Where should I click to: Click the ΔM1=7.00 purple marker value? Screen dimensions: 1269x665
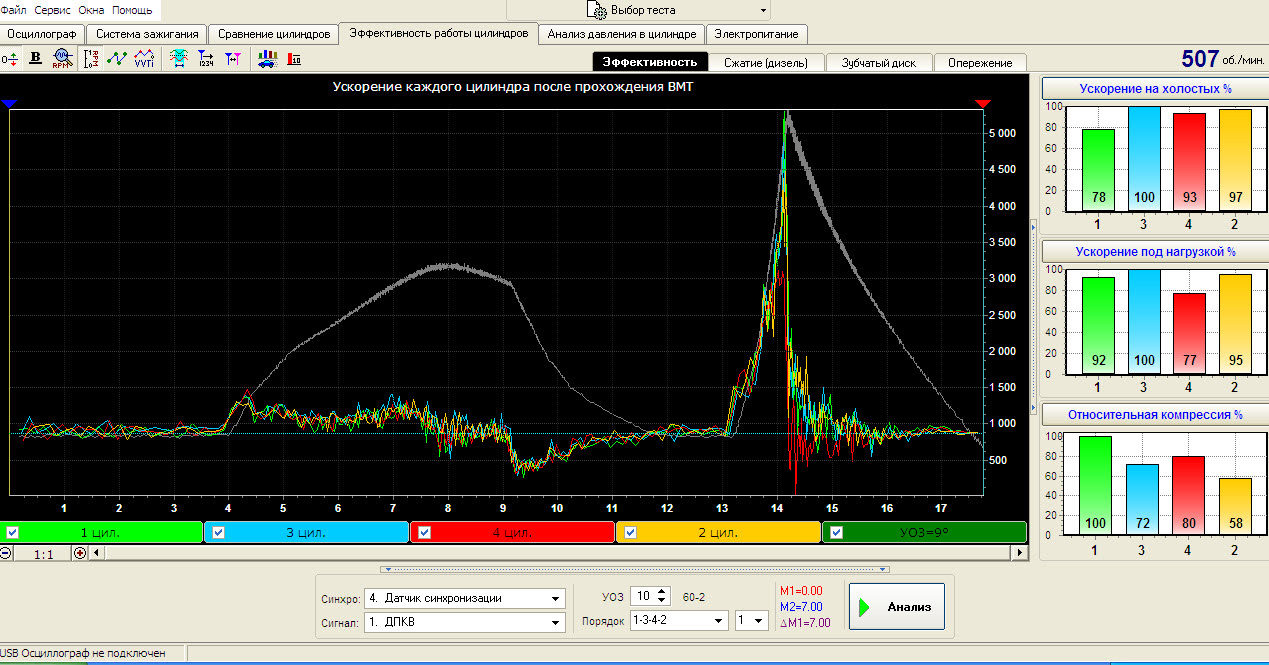[804, 622]
